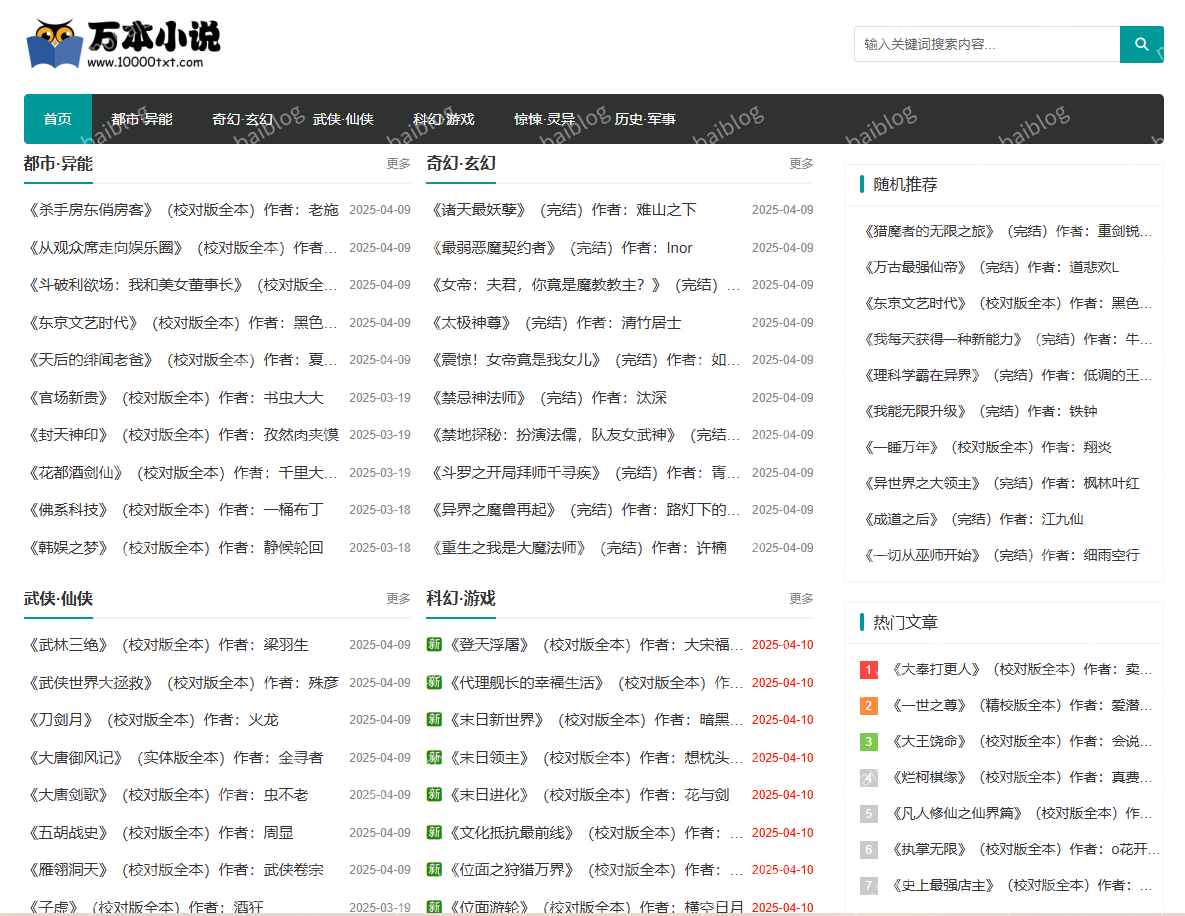Click the 新 badge beside 登天浮屠
1185x916 pixels.
click(x=434, y=645)
